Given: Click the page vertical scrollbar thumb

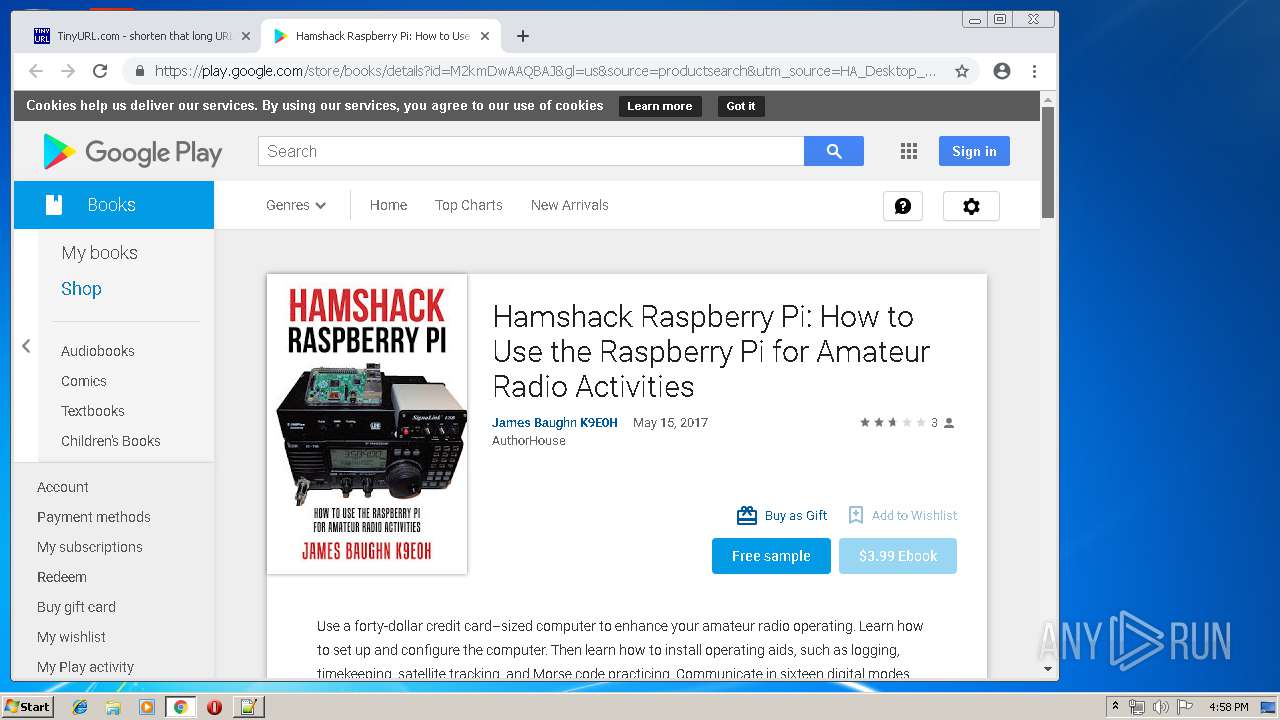Looking at the screenshot, I should 1048,162.
